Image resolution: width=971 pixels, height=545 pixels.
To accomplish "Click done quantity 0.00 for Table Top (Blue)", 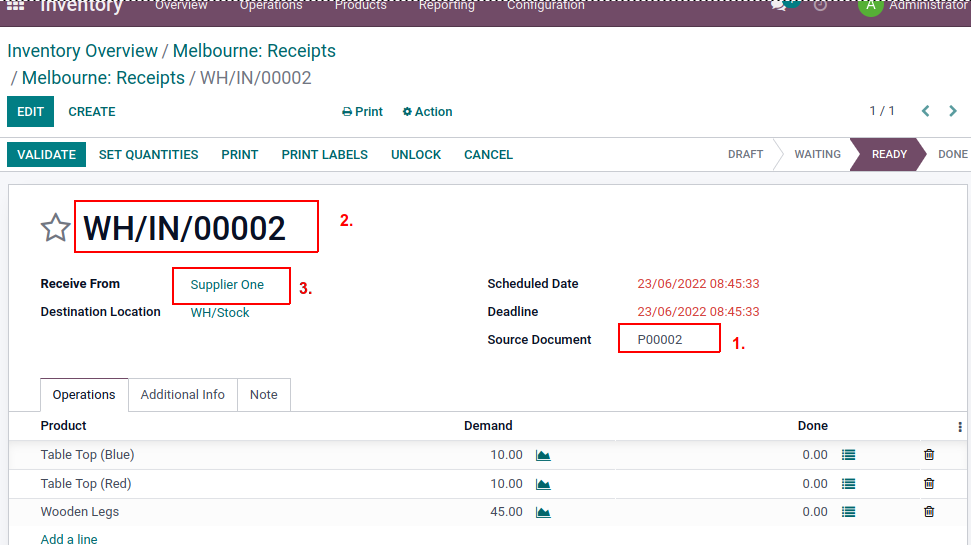I will (x=815, y=455).
